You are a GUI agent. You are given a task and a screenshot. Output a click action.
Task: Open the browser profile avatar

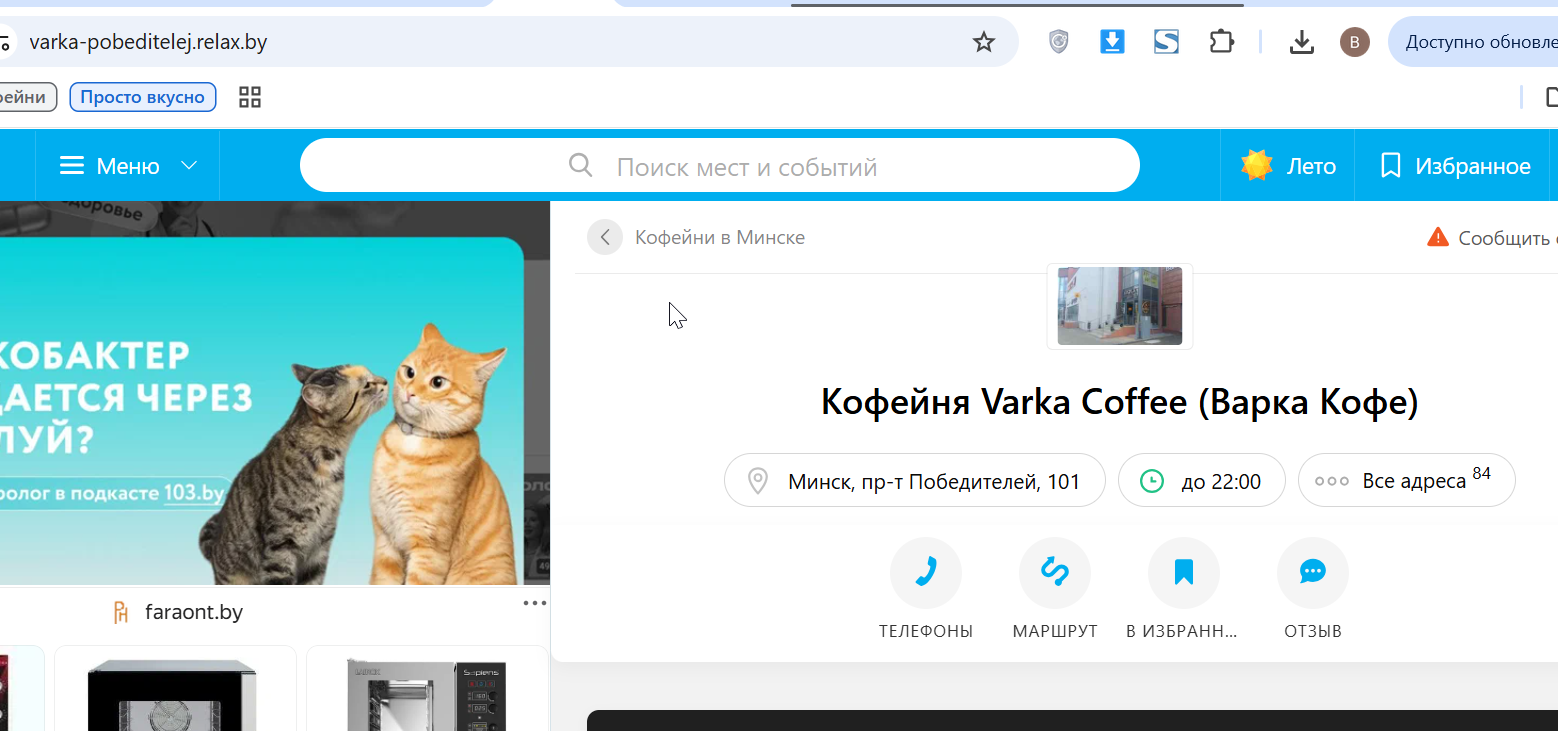tap(1355, 42)
